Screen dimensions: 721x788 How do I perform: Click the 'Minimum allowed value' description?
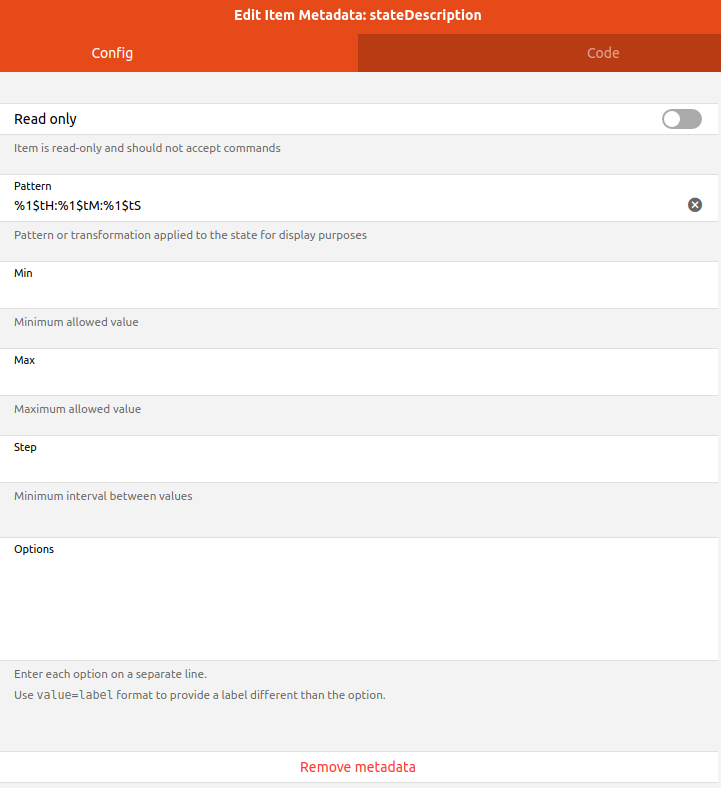click(x=76, y=322)
